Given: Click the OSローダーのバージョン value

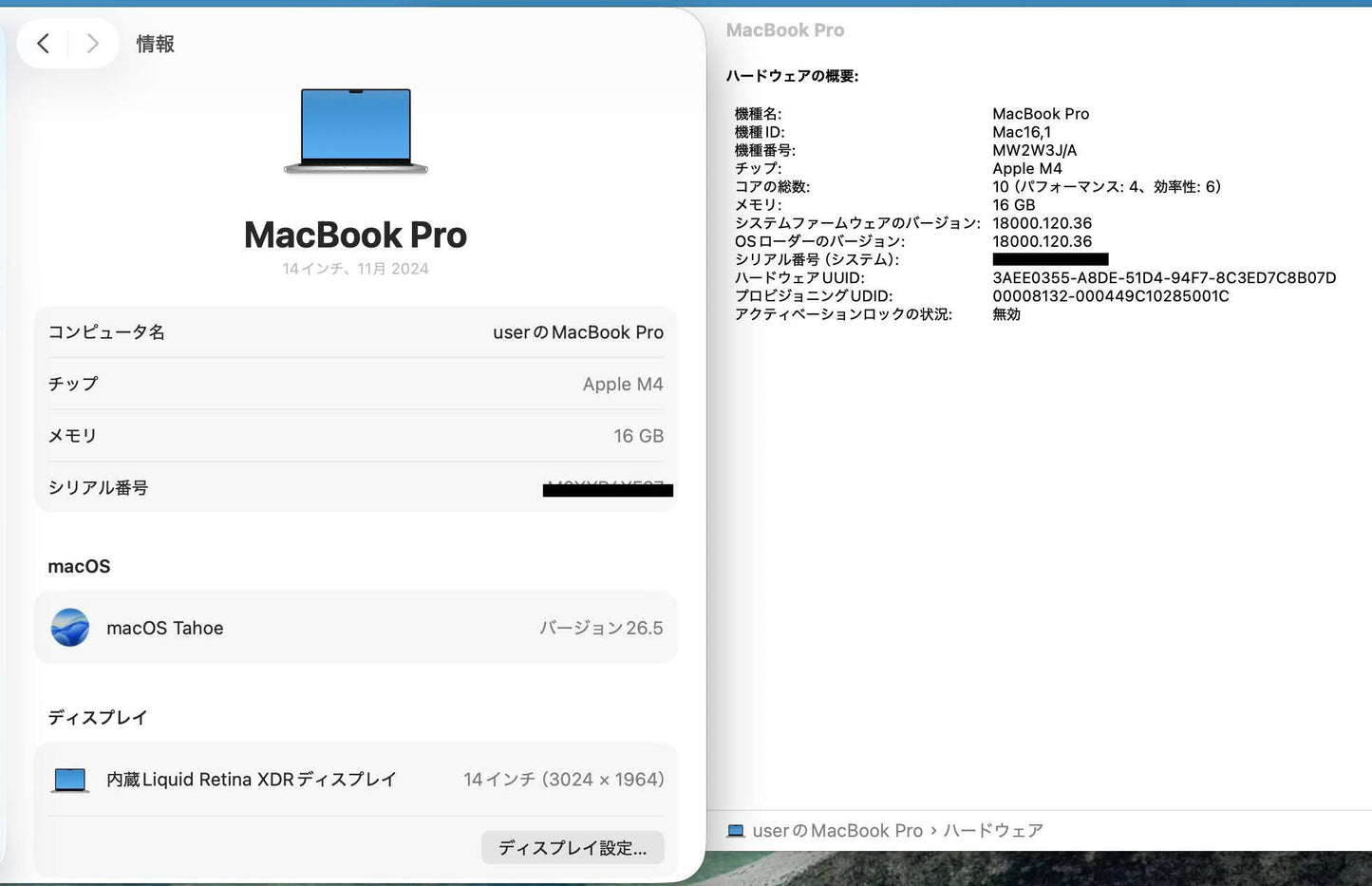Looking at the screenshot, I should click(x=1043, y=241).
